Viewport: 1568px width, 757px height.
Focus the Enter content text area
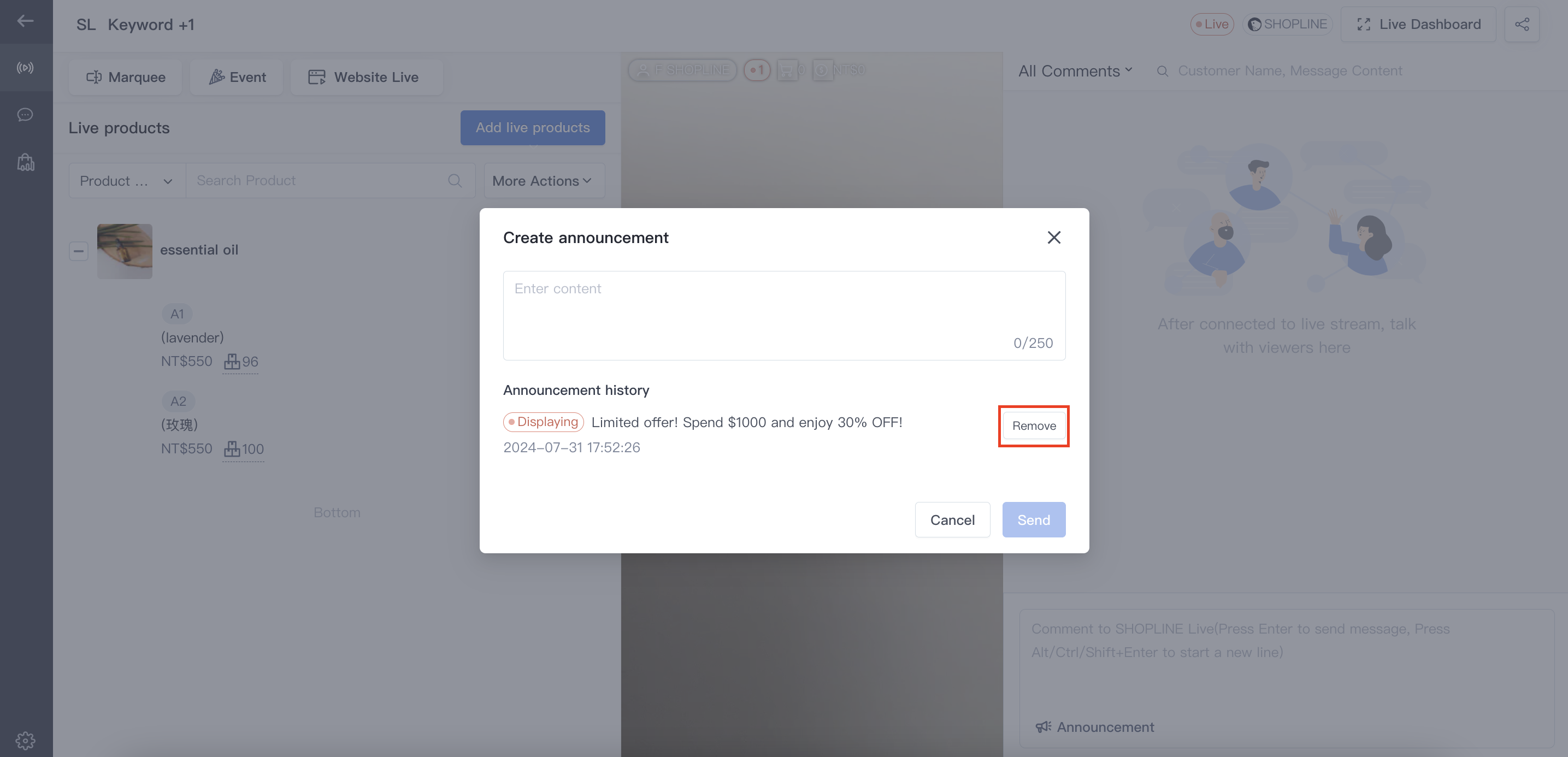pos(784,315)
